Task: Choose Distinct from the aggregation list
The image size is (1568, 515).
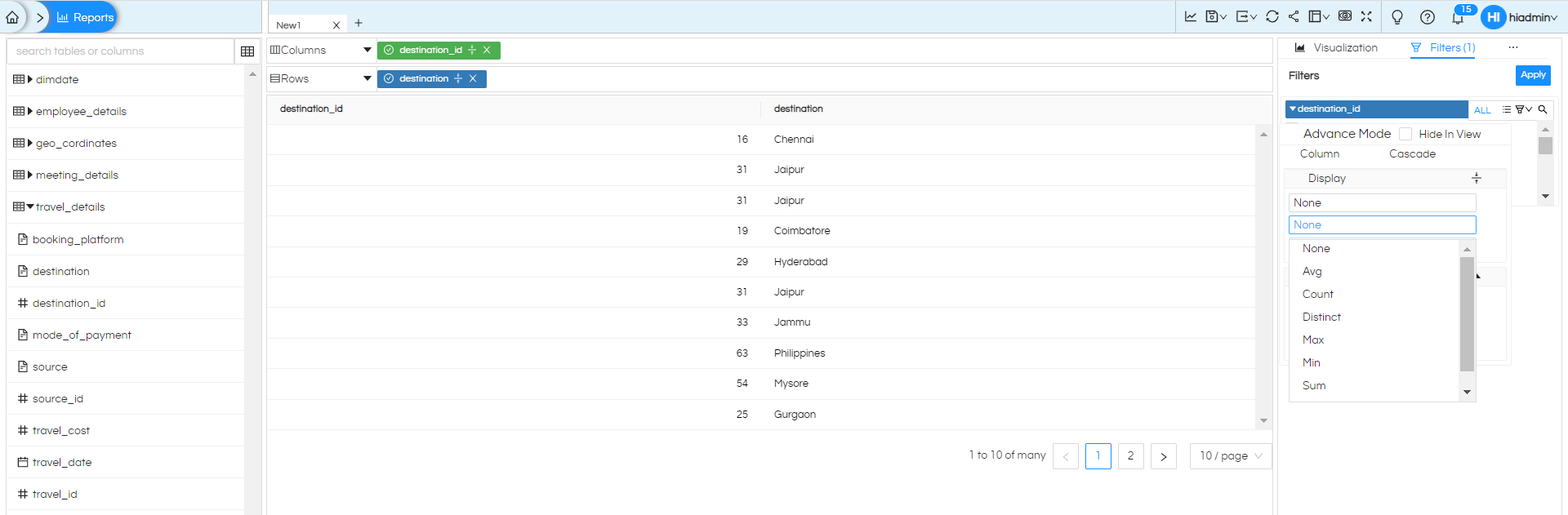Action: [x=1321, y=317]
